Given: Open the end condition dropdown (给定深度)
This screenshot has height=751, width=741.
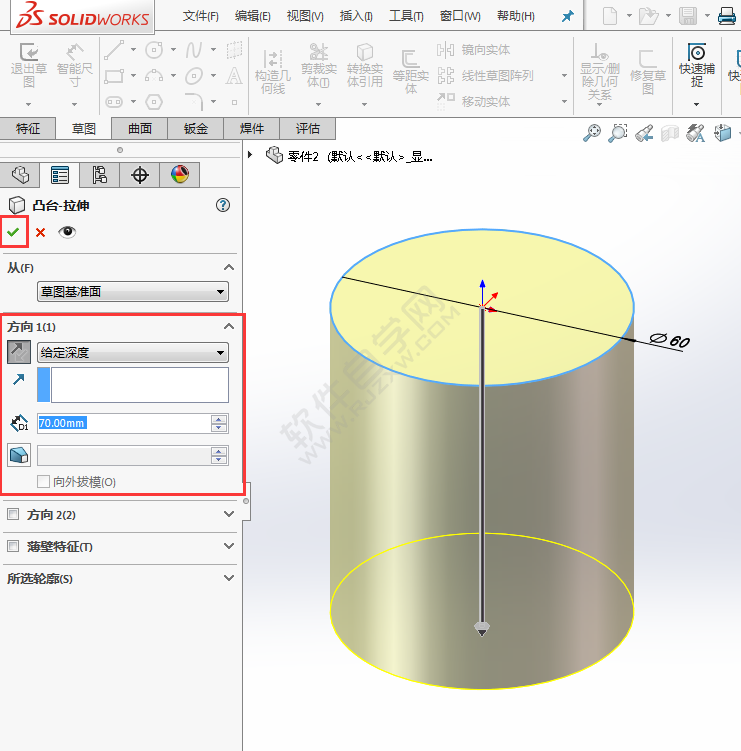Looking at the screenshot, I should coord(132,352).
